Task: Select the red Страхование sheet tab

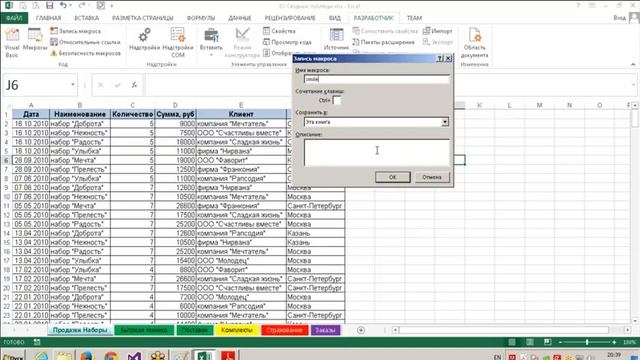Action: (x=284, y=330)
